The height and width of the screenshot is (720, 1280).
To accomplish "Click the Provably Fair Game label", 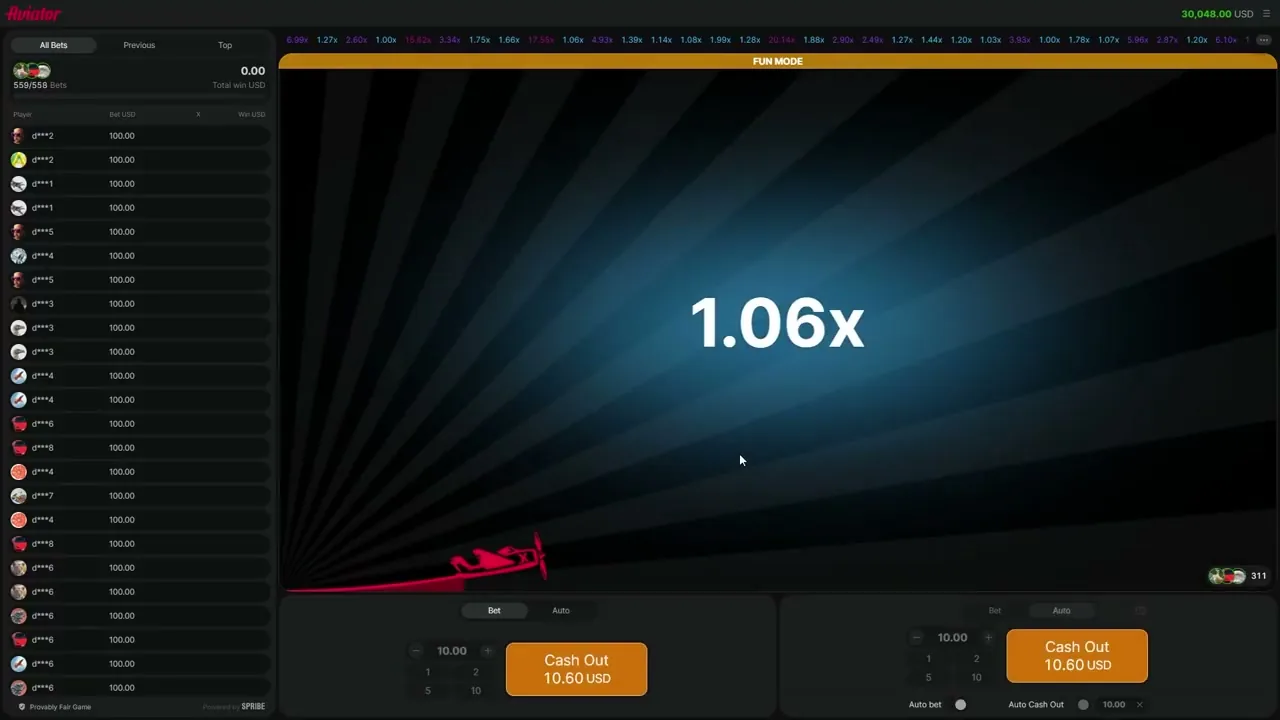I will point(60,707).
